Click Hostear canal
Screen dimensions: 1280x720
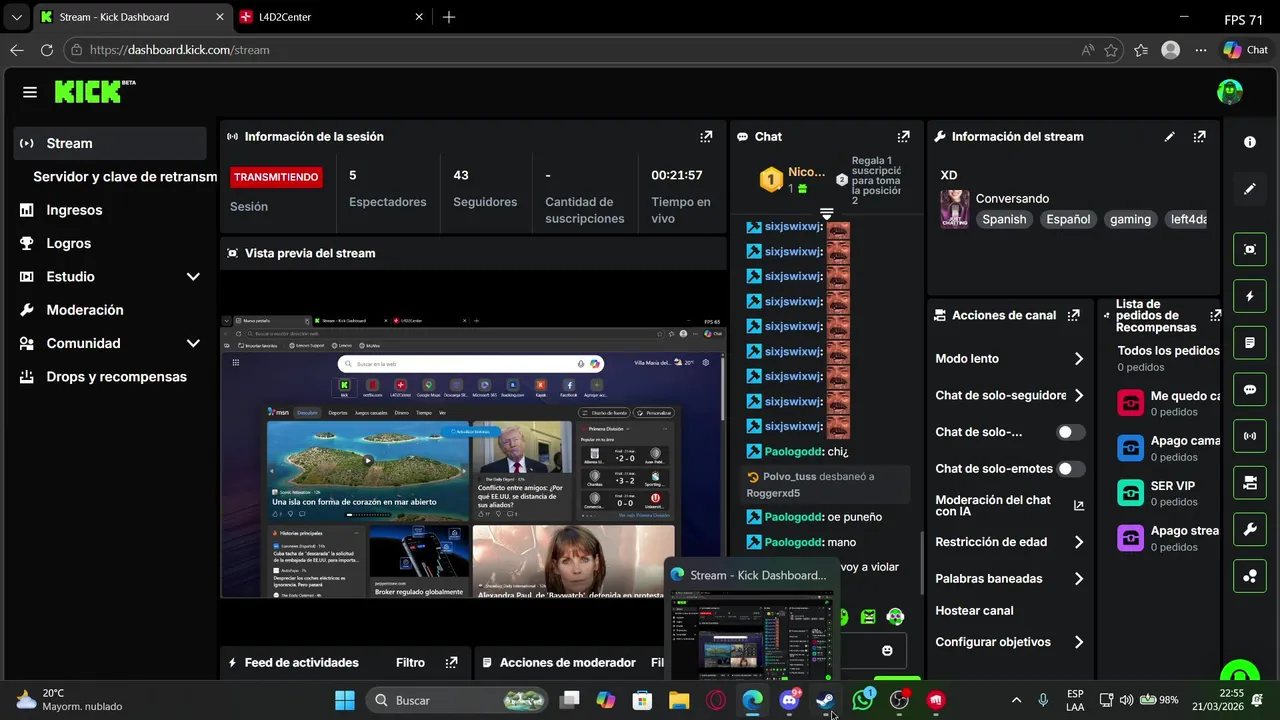(x=974, y=611)
